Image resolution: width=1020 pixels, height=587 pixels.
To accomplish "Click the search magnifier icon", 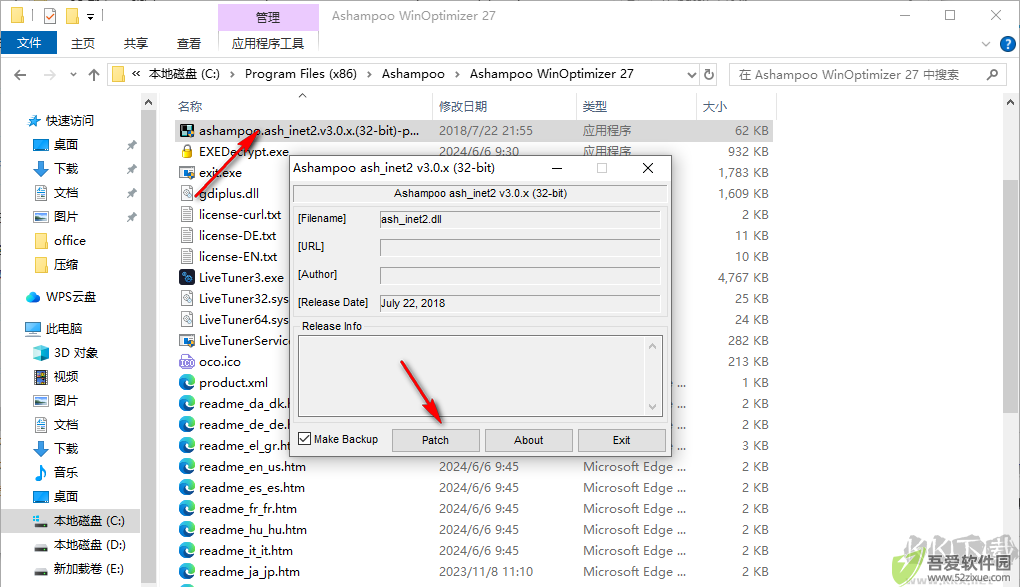I will (992, 75).
